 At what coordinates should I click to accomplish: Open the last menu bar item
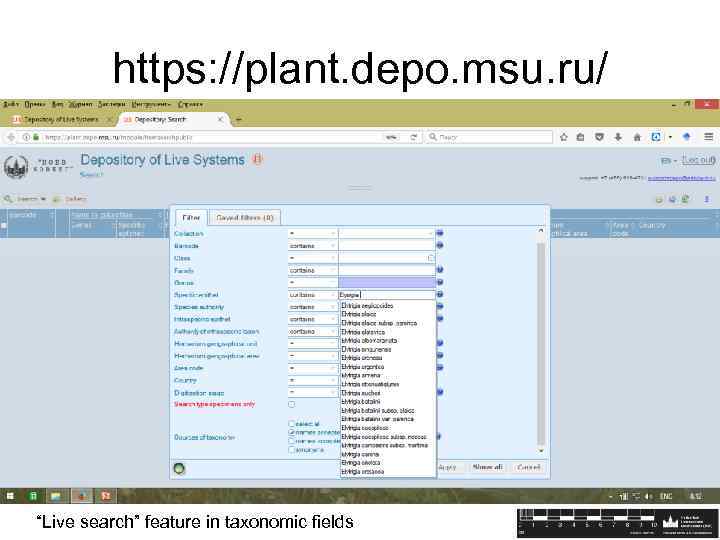(190, 104)
